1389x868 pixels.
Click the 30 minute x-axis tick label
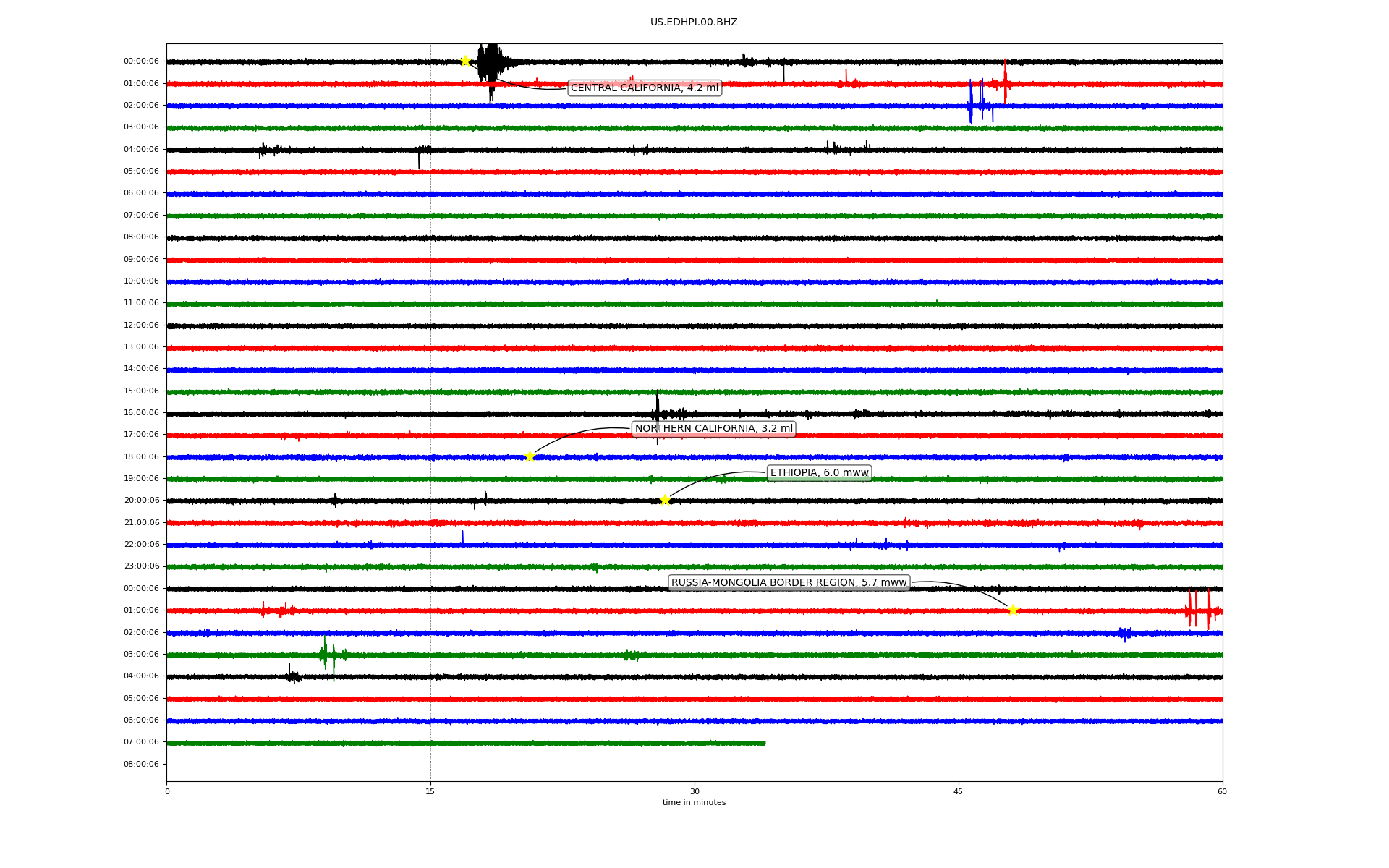pyautogui.click(x=694, y=791)
